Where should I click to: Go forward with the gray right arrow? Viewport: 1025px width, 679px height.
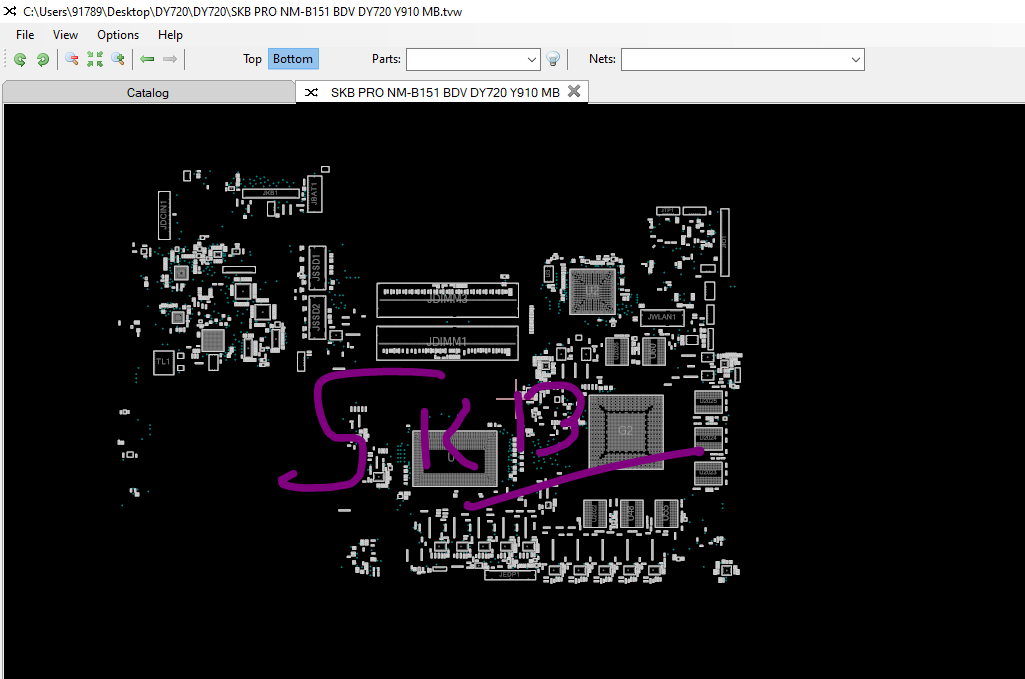coord(170,59)
